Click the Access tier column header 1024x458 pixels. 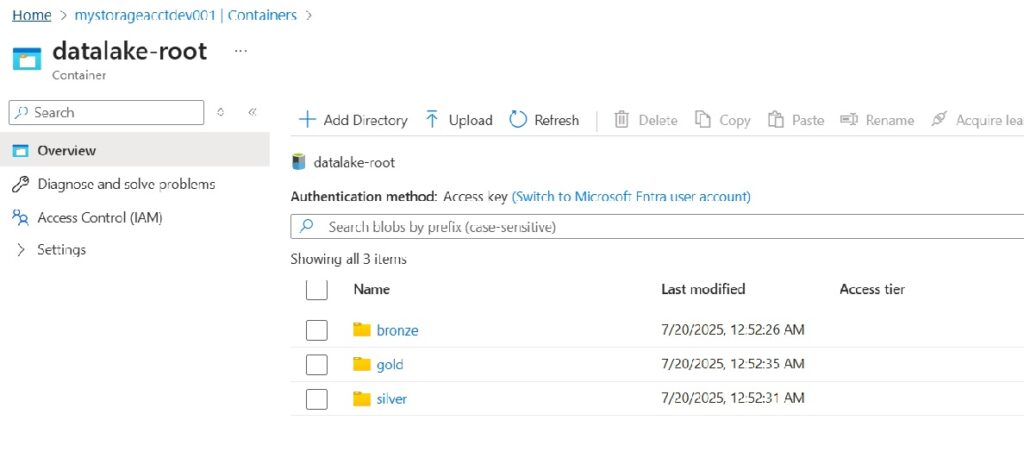(x=872, y=289)
